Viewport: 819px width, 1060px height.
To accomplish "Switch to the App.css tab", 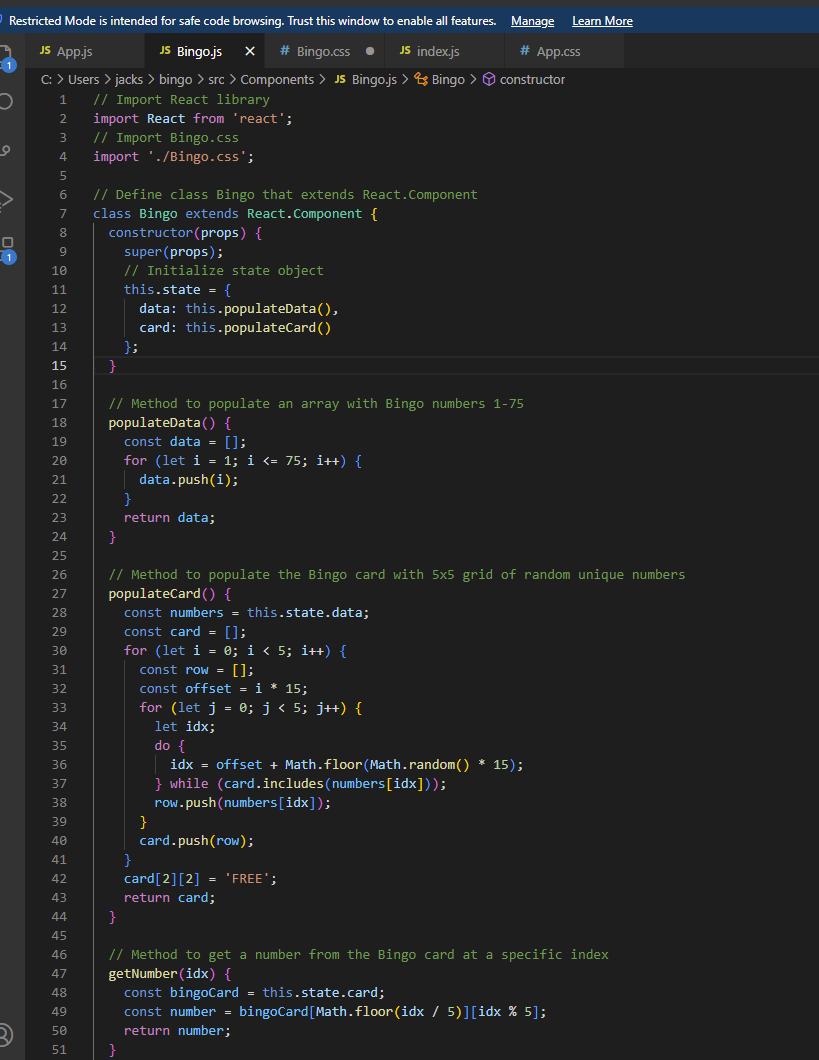I will (564, 51).
